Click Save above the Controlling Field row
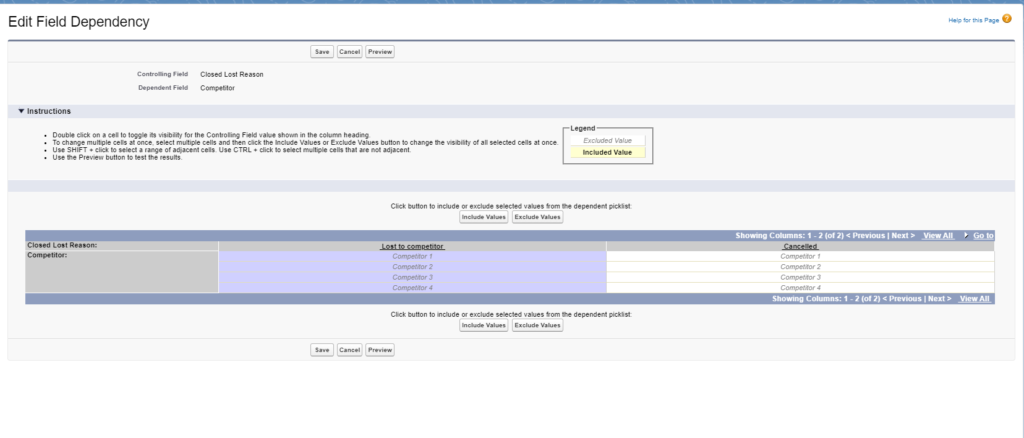The width and height of the screenshot is (1024, 438). click(322, 52)
